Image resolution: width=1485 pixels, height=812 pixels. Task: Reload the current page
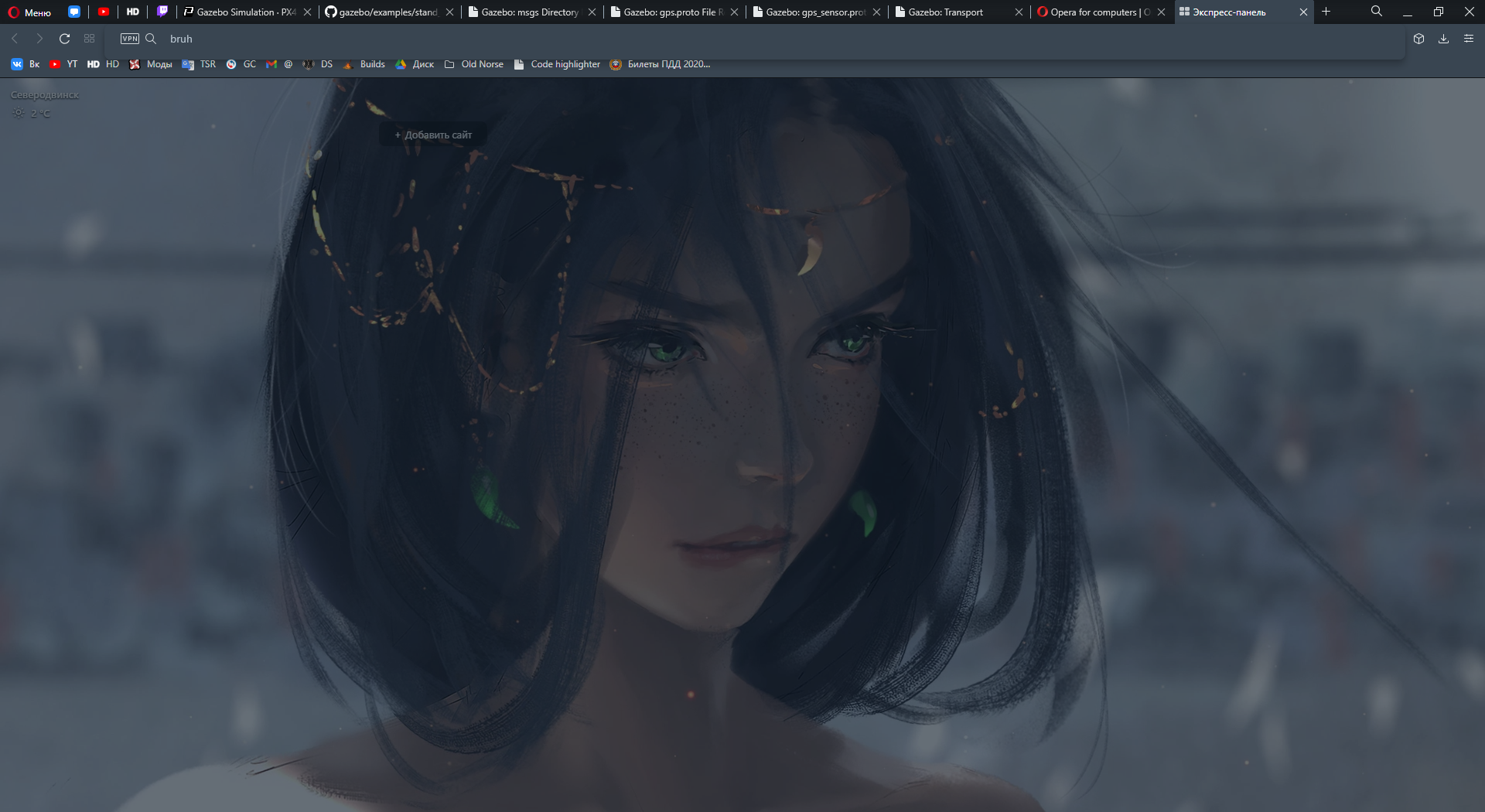(65, 39)
